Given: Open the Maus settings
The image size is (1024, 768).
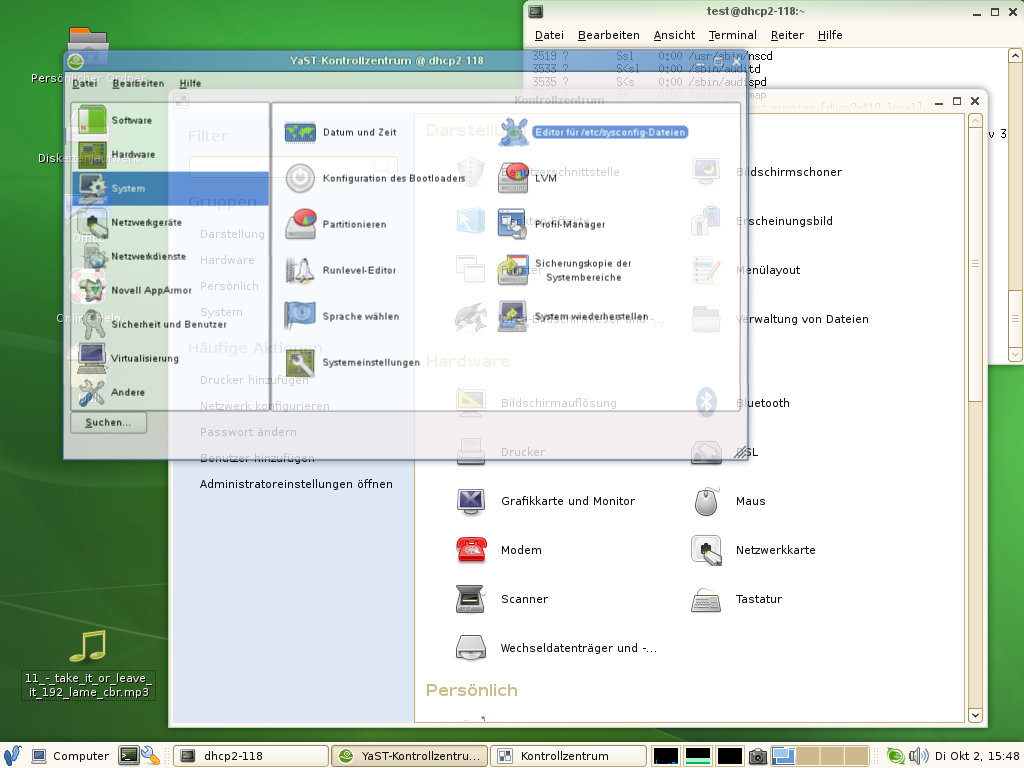Looking at the screenshot, I should (x=750, y=501).
